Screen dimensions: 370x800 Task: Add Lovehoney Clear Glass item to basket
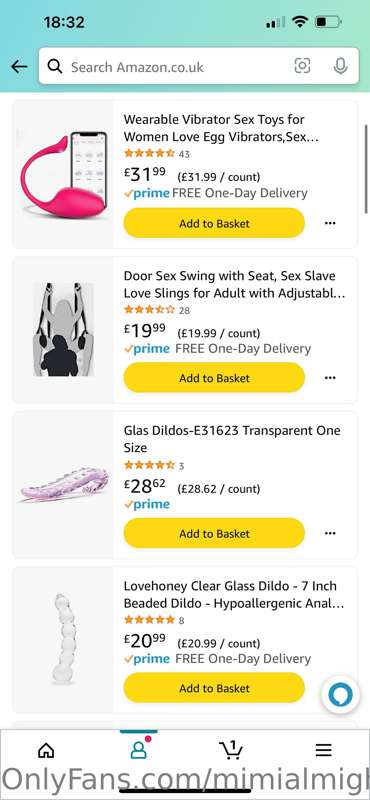point(214,688)
